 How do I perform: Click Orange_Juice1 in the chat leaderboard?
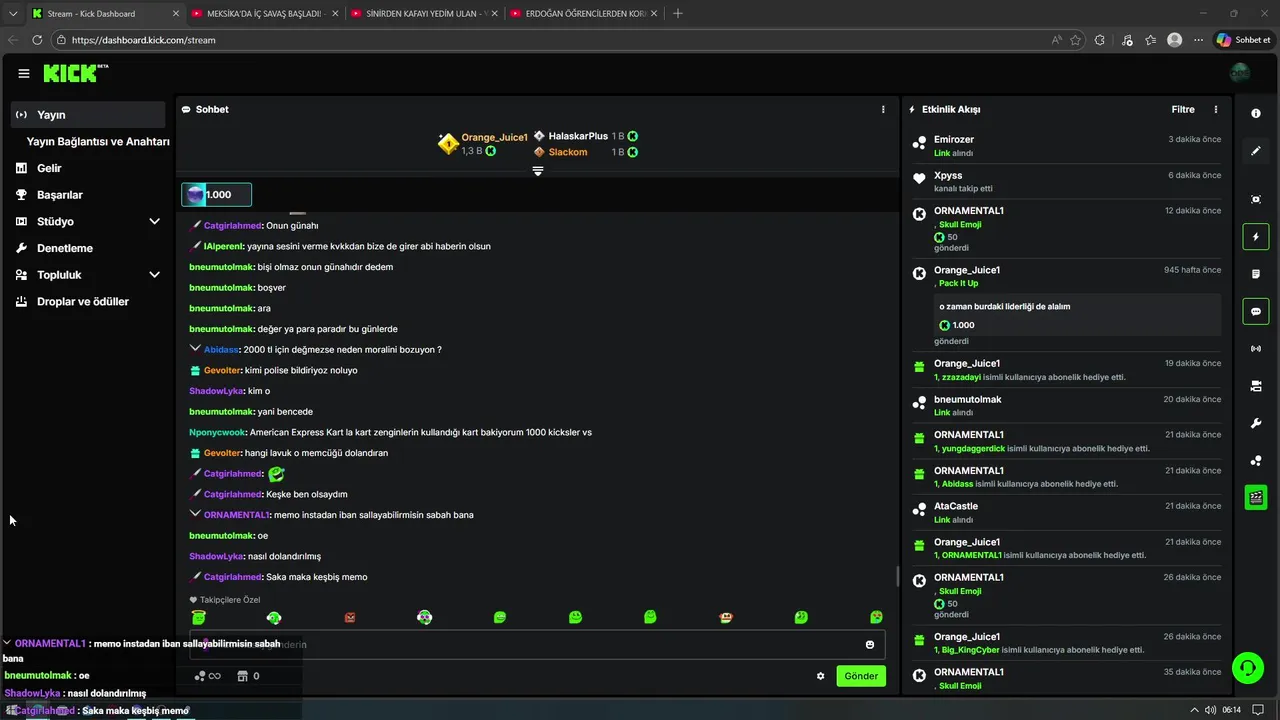click(x=494, y=137)
